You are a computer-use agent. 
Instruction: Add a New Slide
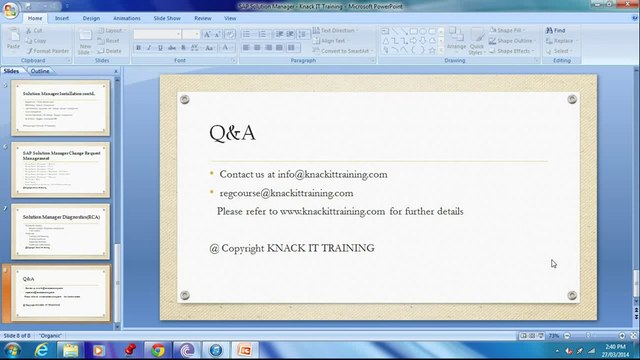coord(85,41)
